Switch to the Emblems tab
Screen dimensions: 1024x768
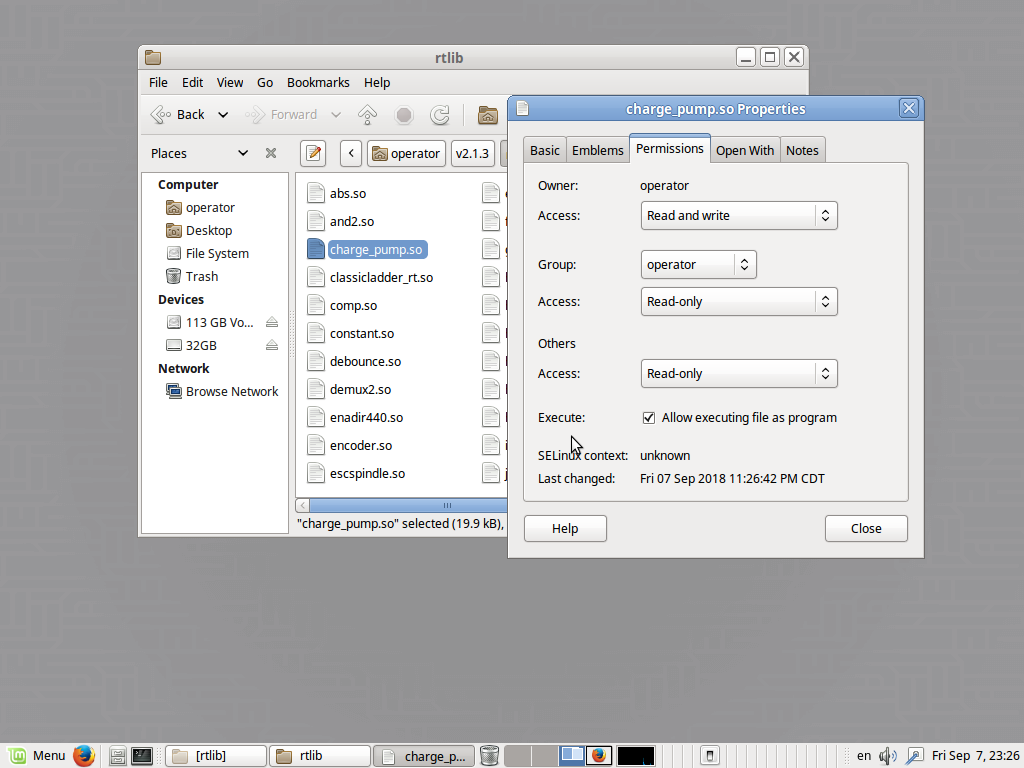pyautogui.click(x=598, y=150)
